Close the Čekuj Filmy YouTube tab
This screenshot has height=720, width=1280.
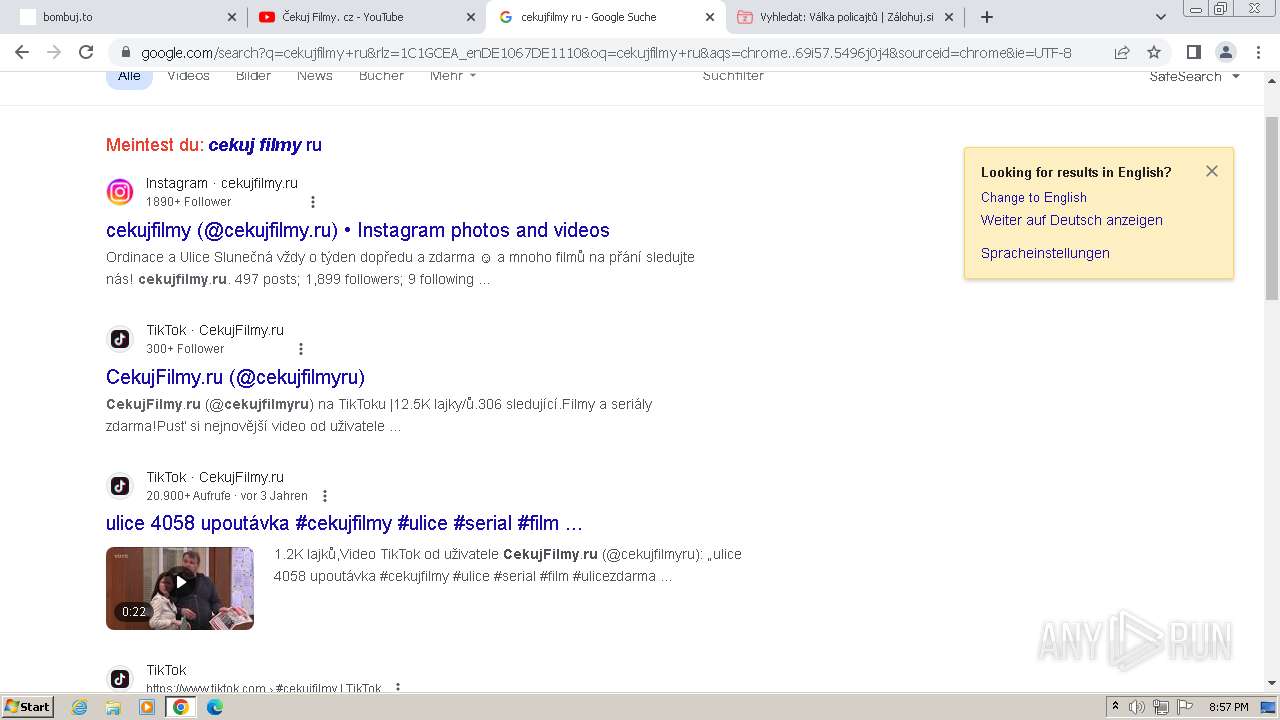470,17
